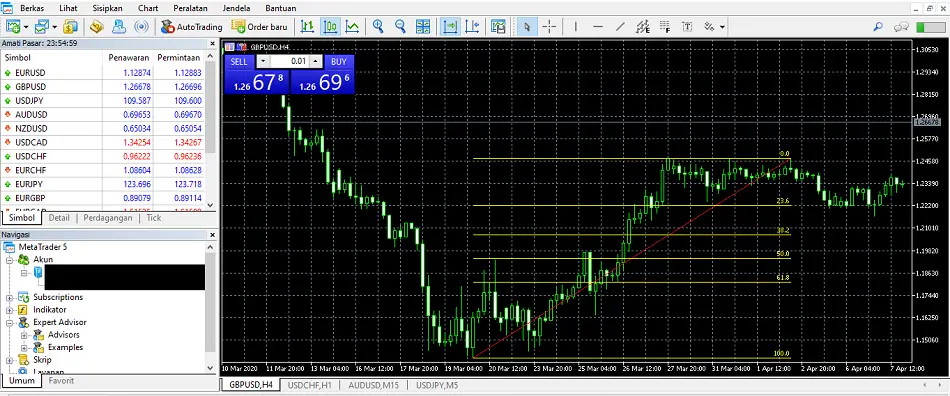This screenshot has width=950, height=396.
Task: Select the equidistant channel tool
Action: pos(643,27)
